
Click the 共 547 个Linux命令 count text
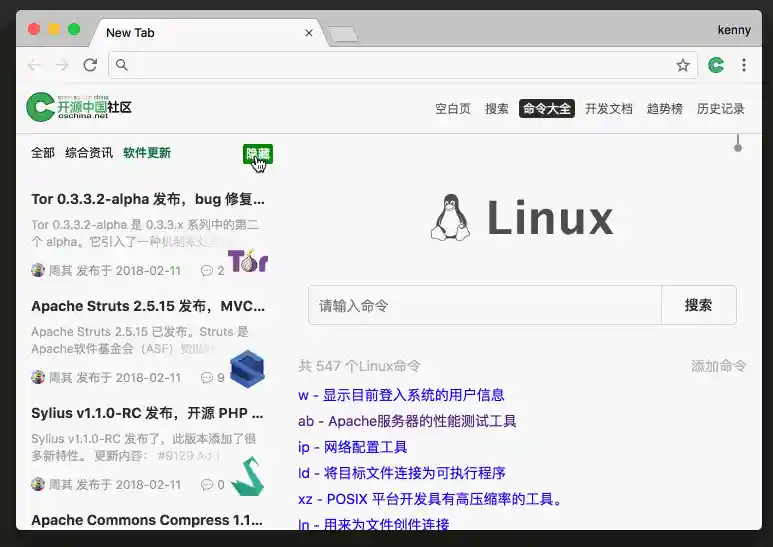click(359, 366)
